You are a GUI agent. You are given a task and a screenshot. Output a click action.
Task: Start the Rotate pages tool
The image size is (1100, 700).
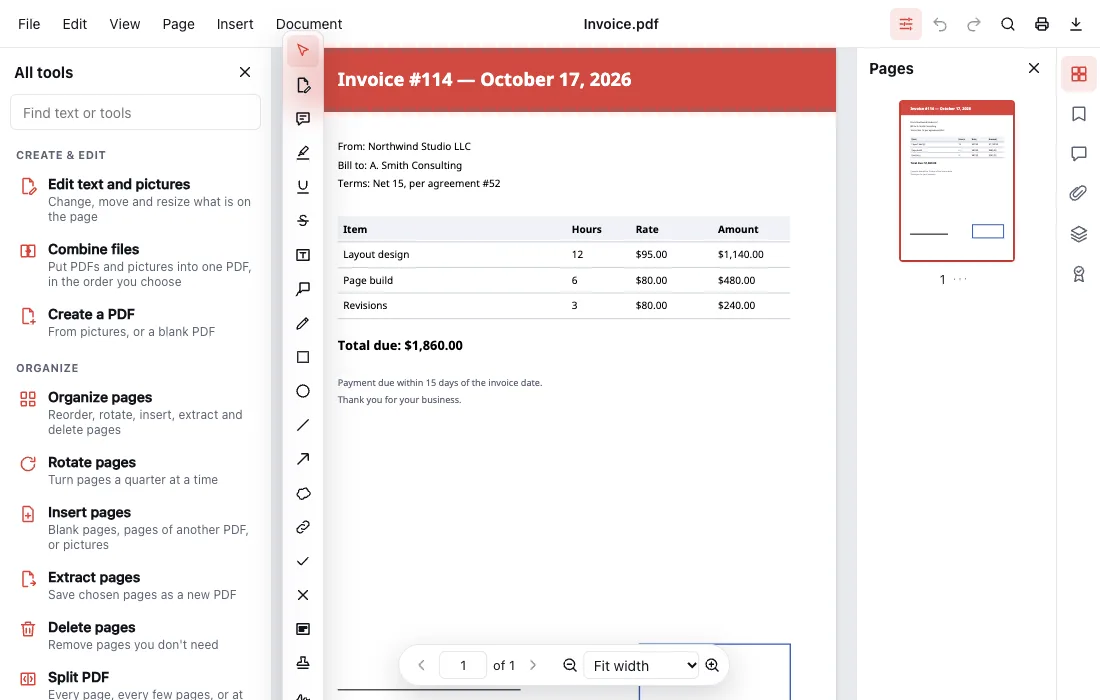tap(135, 471)
